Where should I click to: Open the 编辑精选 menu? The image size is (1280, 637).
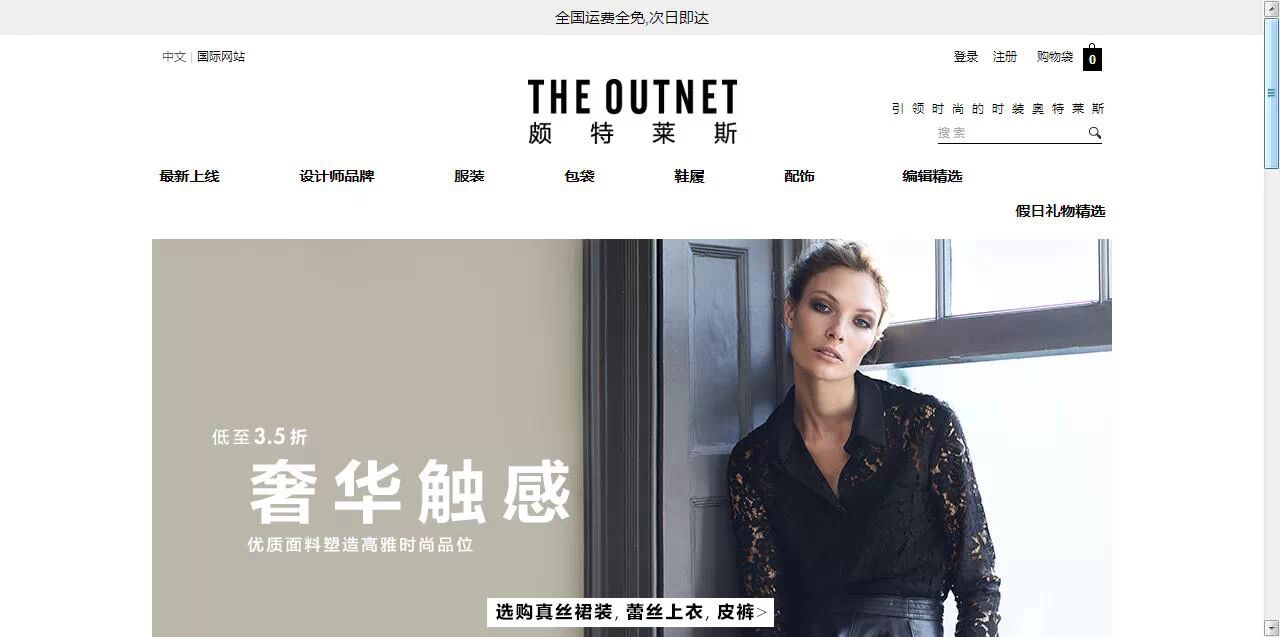point(932,176)
